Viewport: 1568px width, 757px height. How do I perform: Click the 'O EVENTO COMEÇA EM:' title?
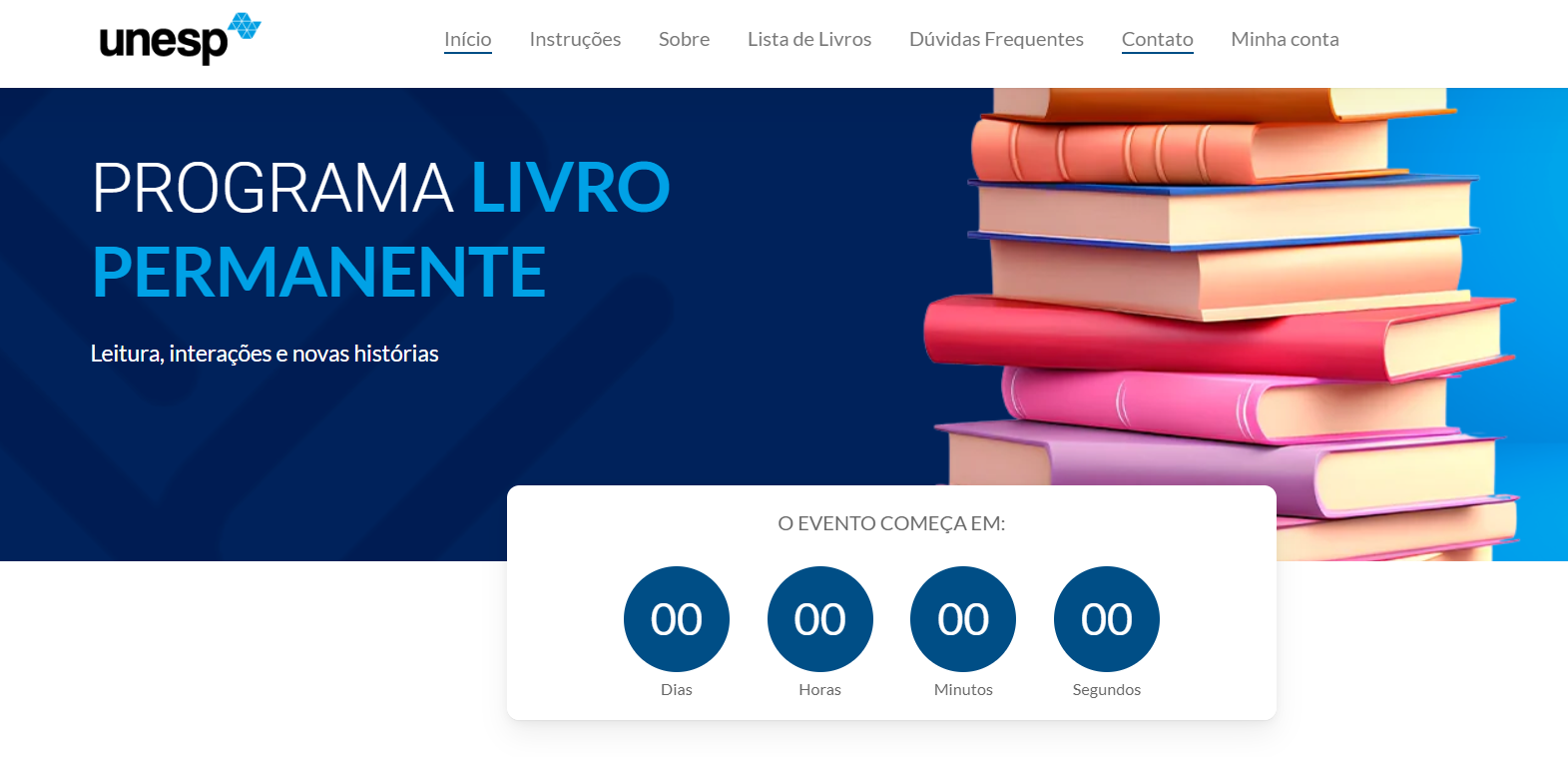[x=891, y=523]
